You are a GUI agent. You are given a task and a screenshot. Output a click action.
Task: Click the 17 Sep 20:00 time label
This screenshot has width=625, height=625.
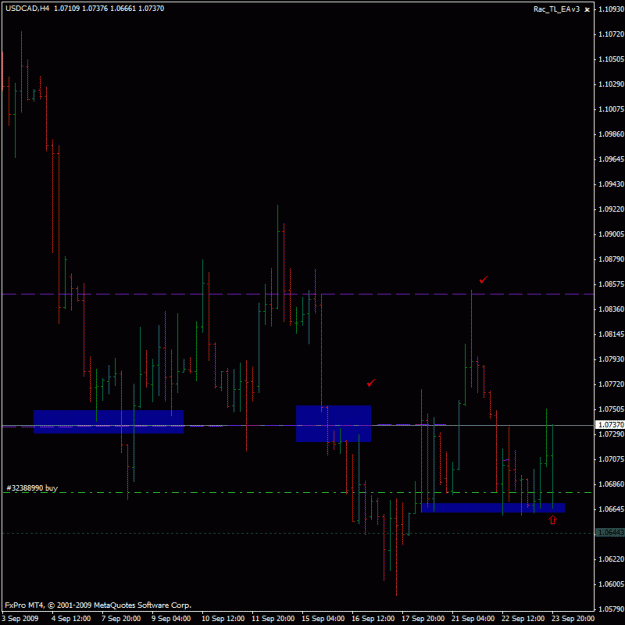[x=423, y=619]
